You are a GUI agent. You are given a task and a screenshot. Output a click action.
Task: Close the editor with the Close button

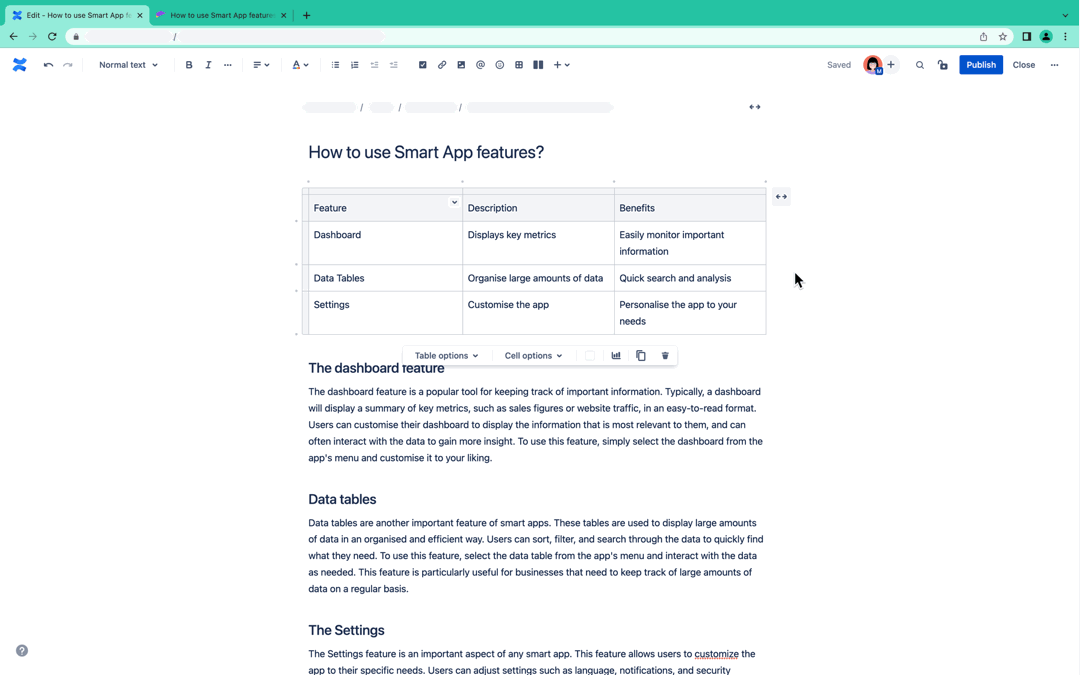[x=1023, y=65]
